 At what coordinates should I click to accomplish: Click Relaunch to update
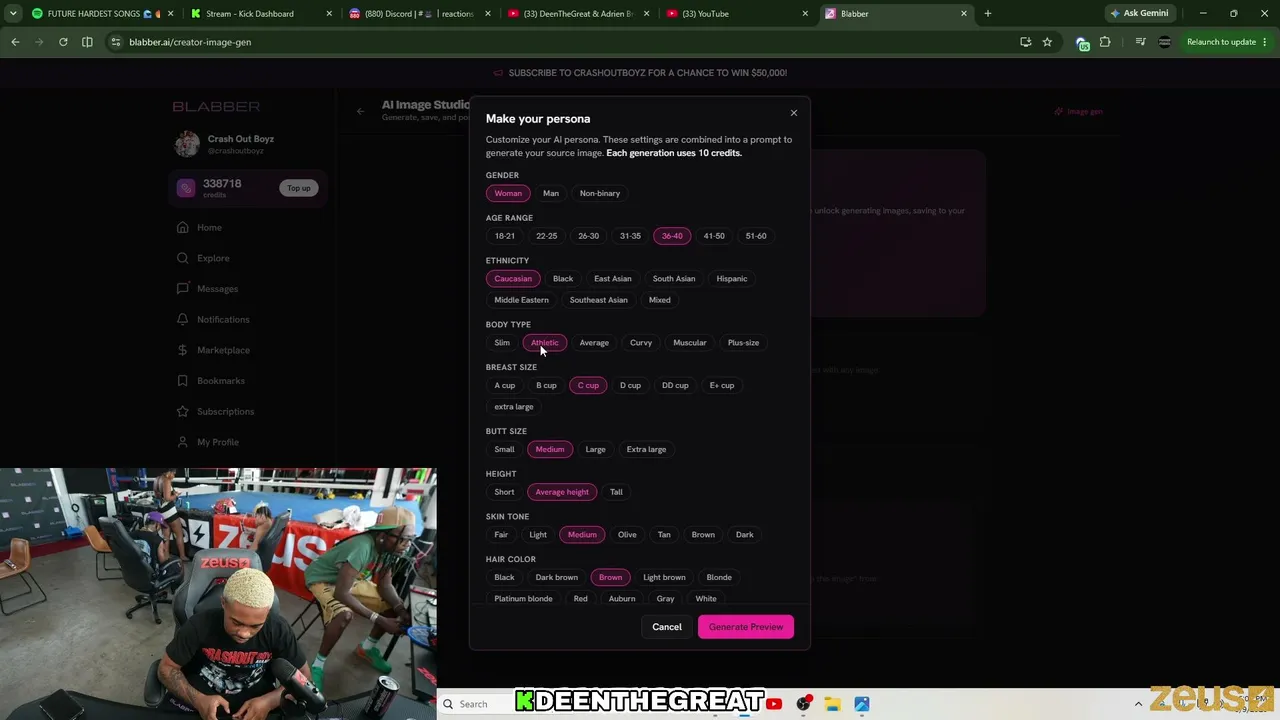(x=1221, y=42)
